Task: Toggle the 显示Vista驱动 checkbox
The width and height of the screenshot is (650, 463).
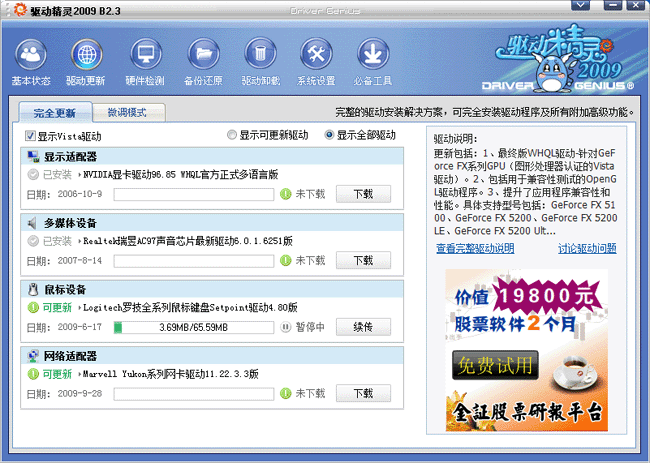Action: [x=30, y=136]
